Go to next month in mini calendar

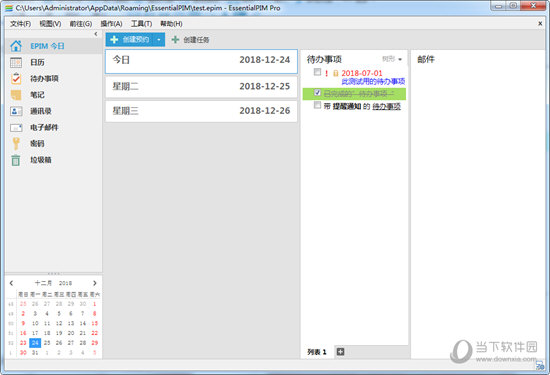point(94,283)
